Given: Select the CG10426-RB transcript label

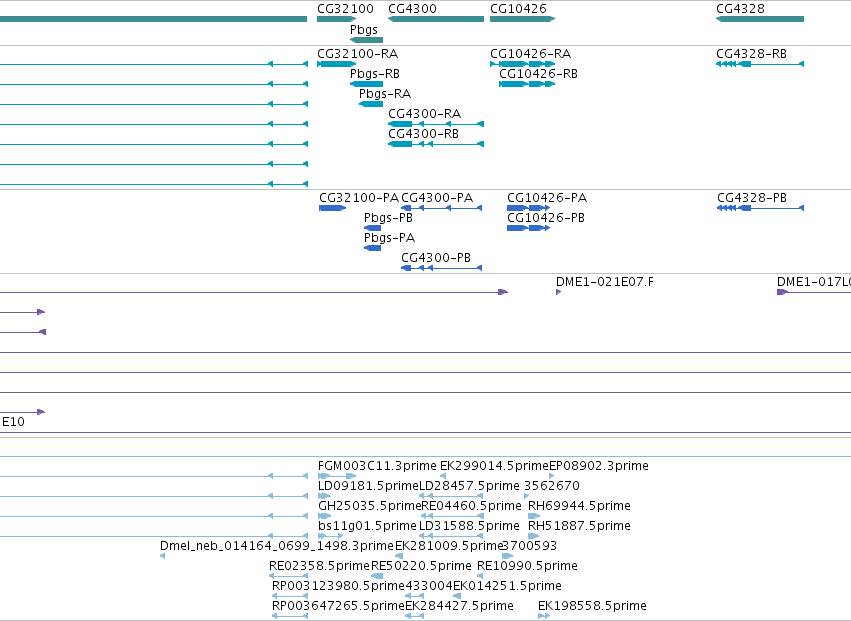Looking at the screenshot, I should tap(538, 74).
